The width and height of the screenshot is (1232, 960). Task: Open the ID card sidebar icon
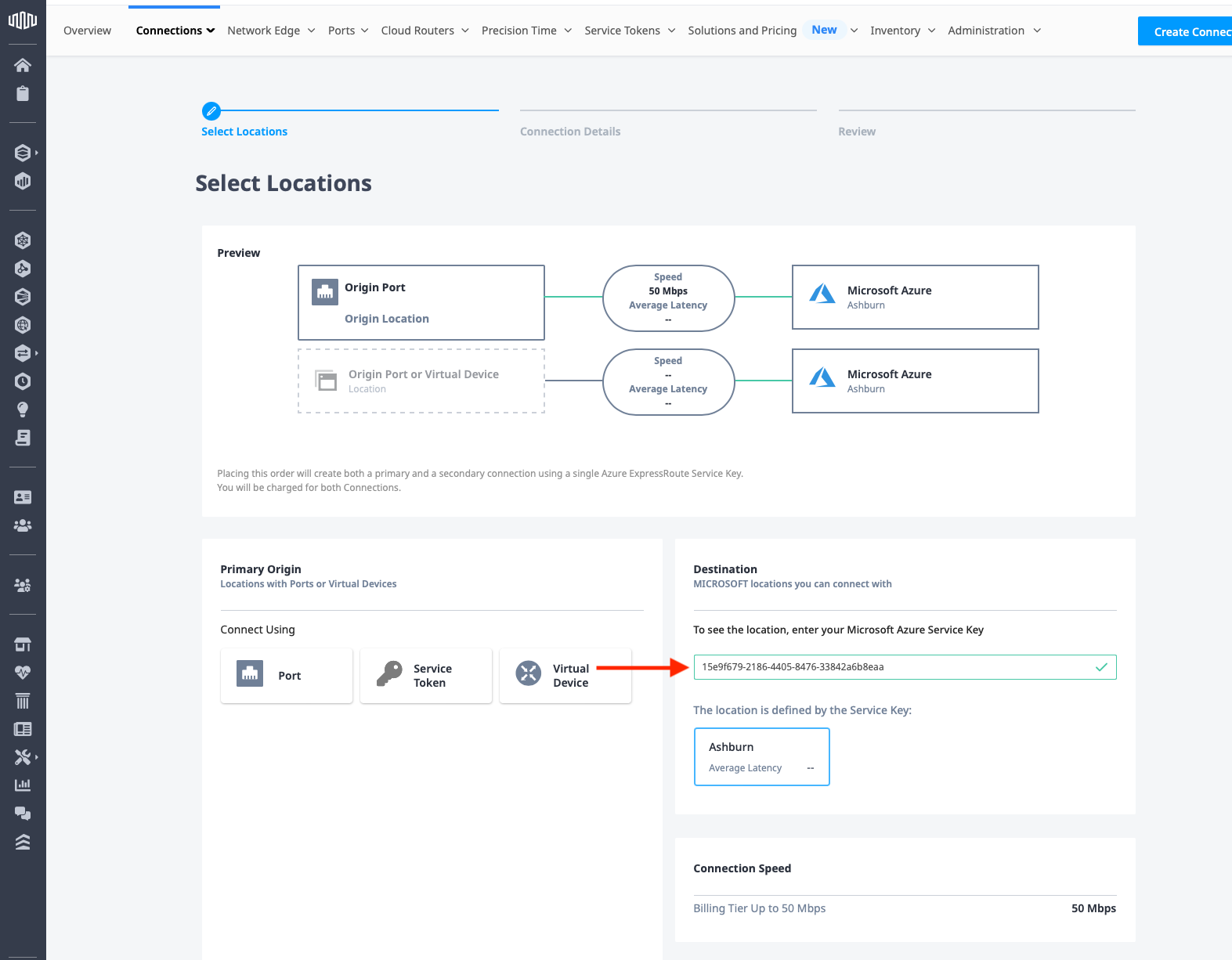(23, 497)
